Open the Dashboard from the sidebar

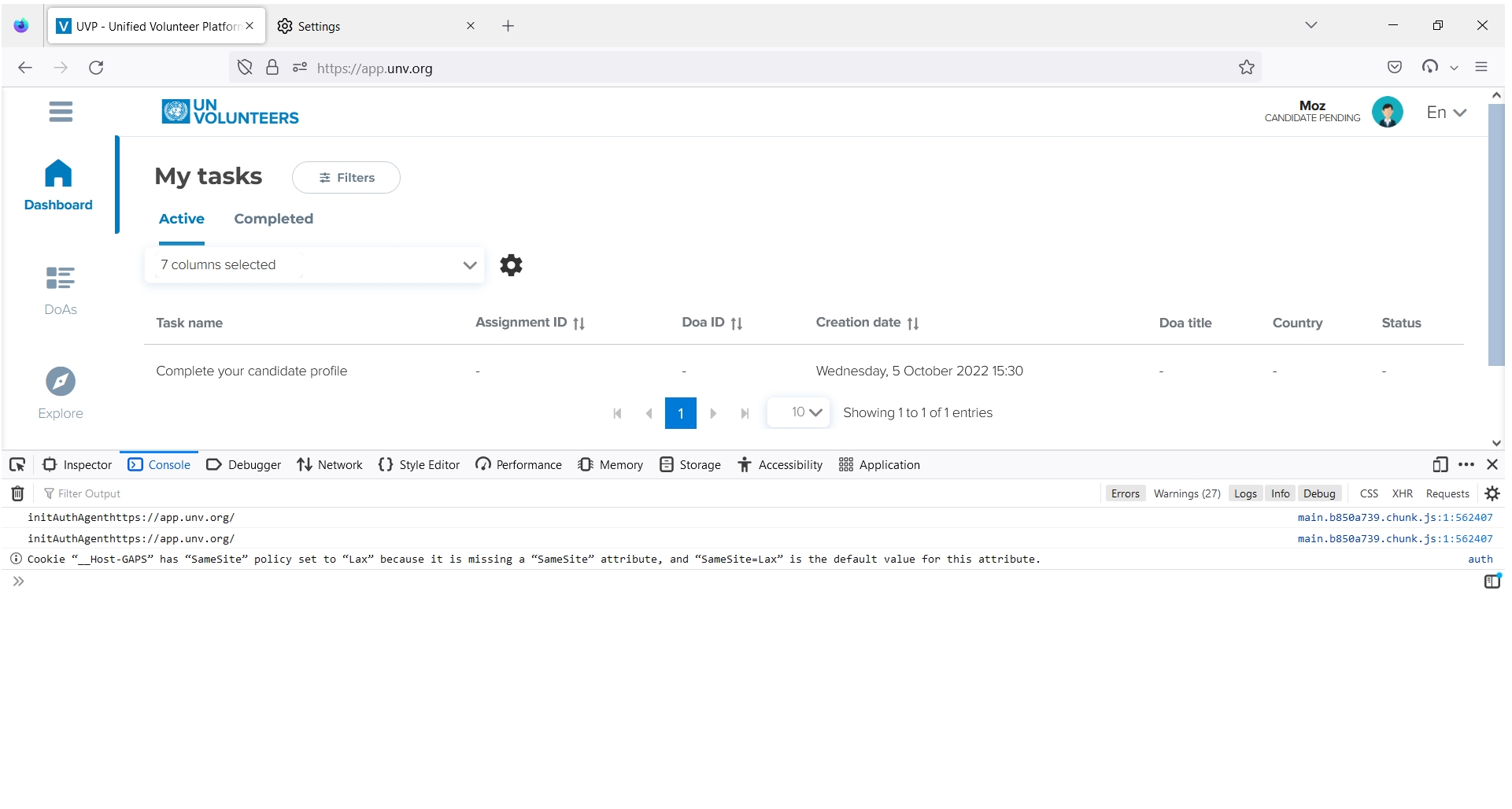click(59, 185)
